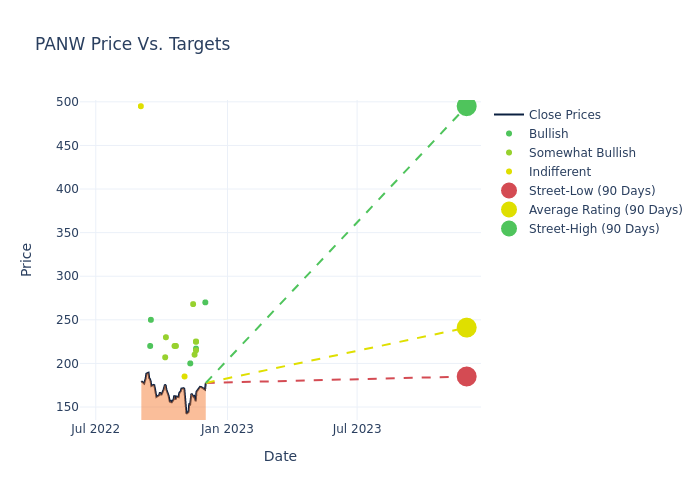700x500 pixels.
Task: Hide the Indifferent legend series
Action: (559, 172)
